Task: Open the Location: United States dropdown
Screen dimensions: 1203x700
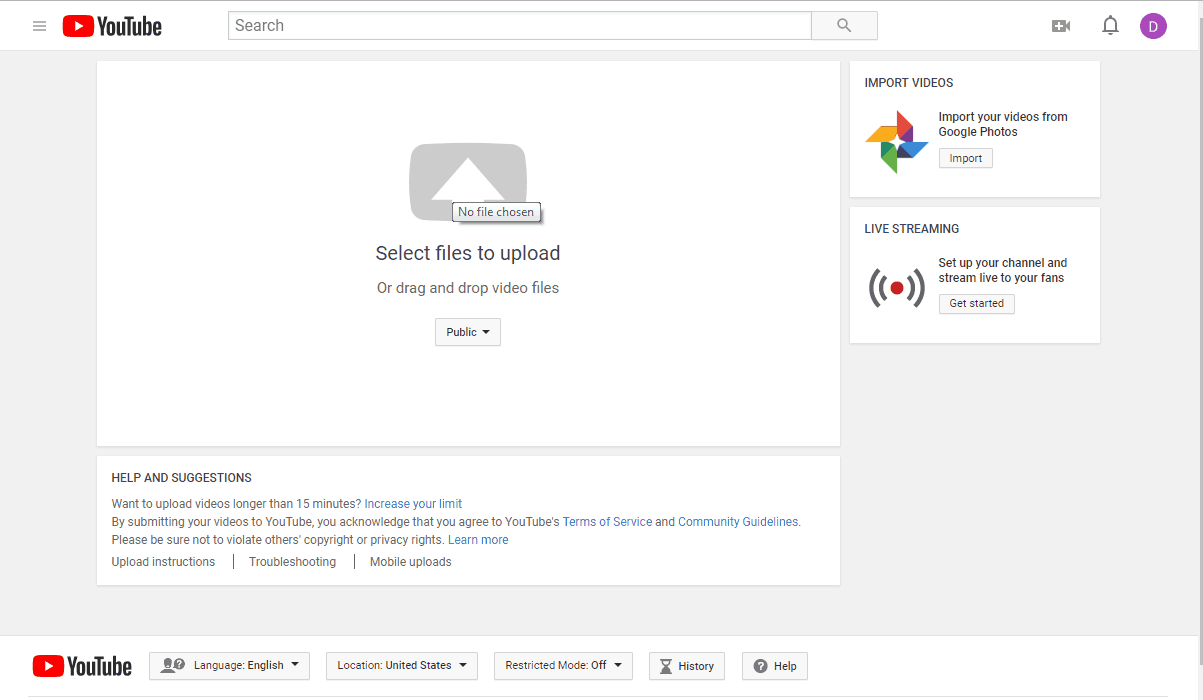Action: tap(402, 666)
